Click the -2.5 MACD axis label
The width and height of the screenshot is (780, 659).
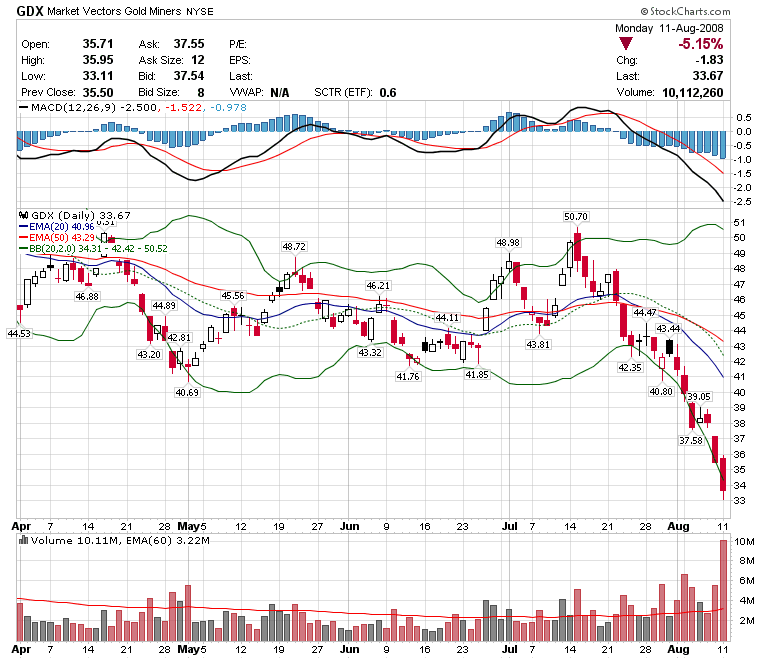743,201
